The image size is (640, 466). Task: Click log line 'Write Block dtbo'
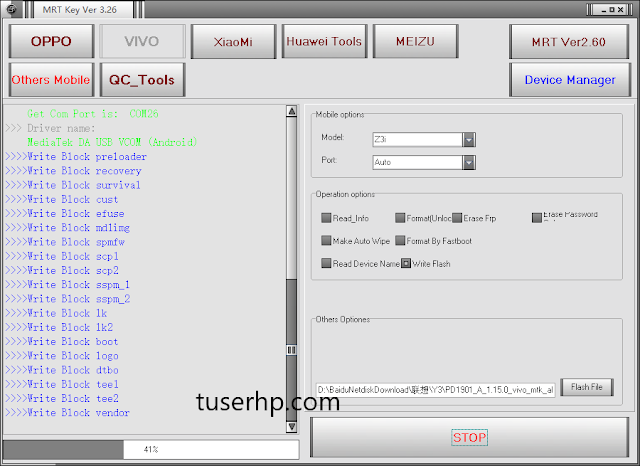pyautogui.click(x=62, y=370)
